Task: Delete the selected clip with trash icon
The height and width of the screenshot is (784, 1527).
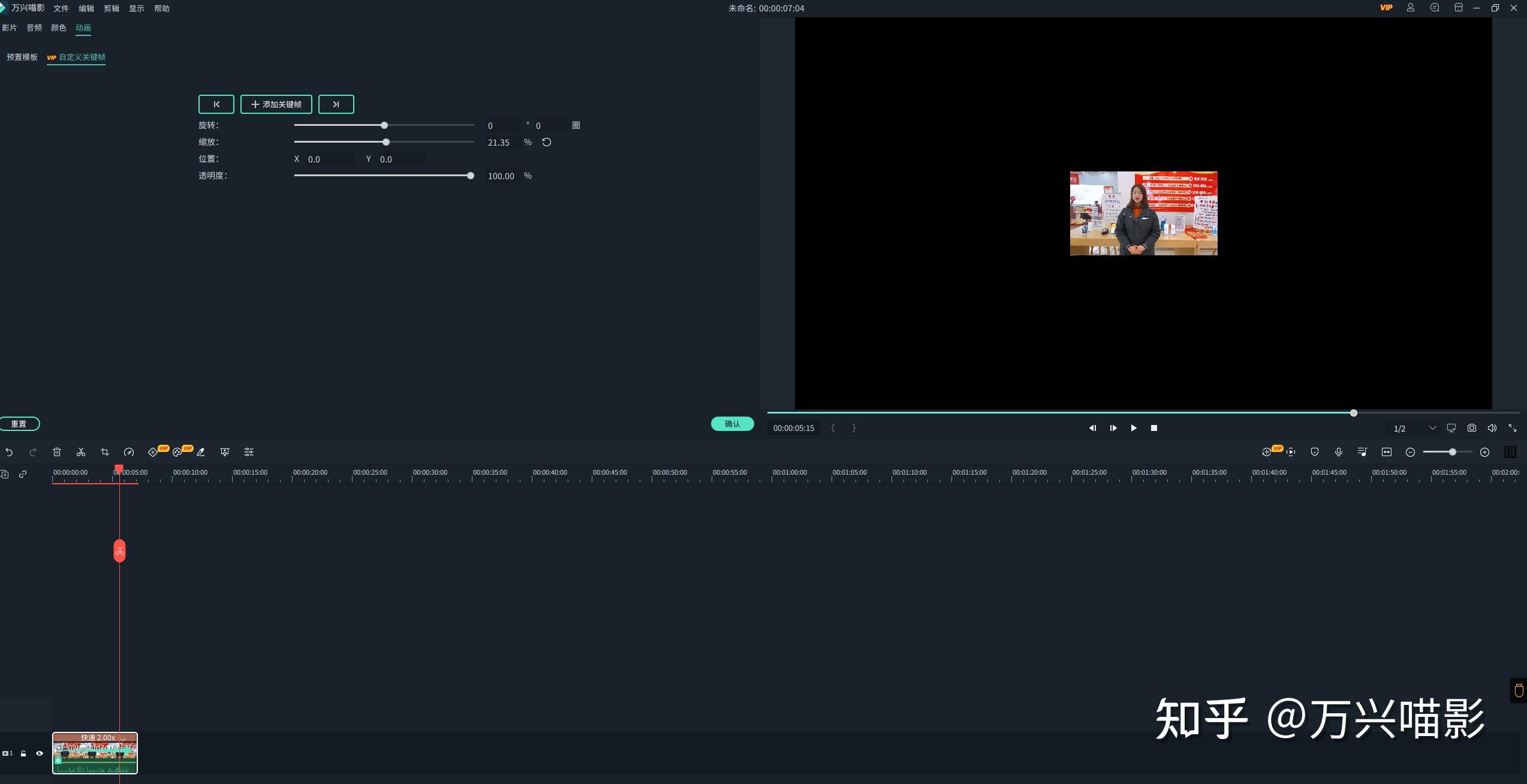Action: click(x=57, y=452)
